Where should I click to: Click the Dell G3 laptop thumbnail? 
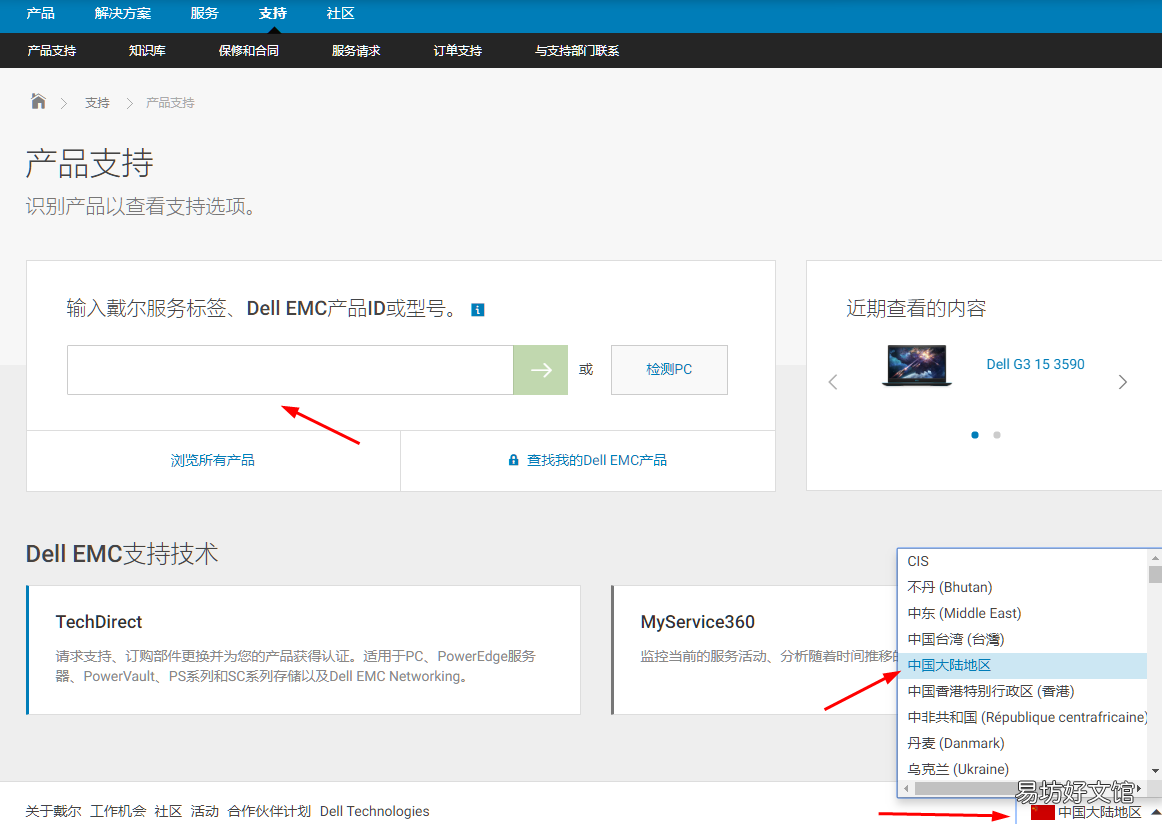click(917, 365)
